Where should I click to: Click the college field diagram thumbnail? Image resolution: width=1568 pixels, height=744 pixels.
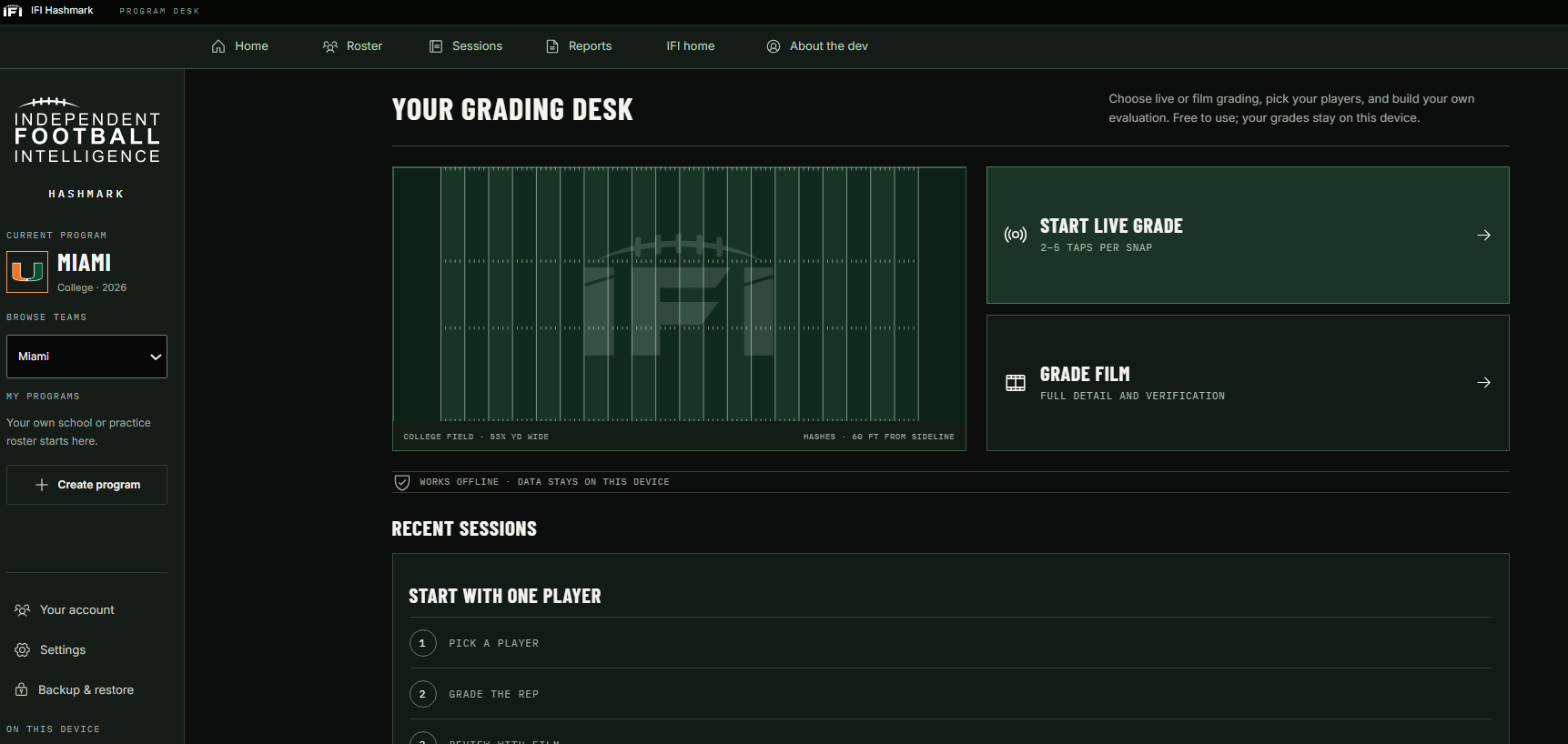pos(679,308)
